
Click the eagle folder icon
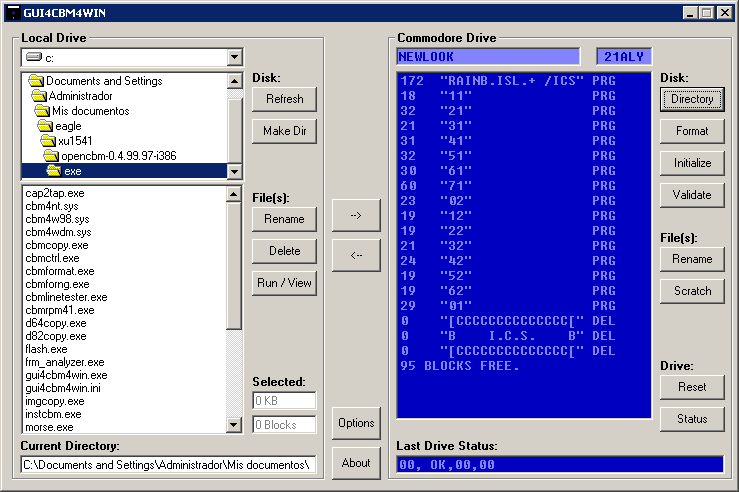pyautogui.click(x=45, y=126)
